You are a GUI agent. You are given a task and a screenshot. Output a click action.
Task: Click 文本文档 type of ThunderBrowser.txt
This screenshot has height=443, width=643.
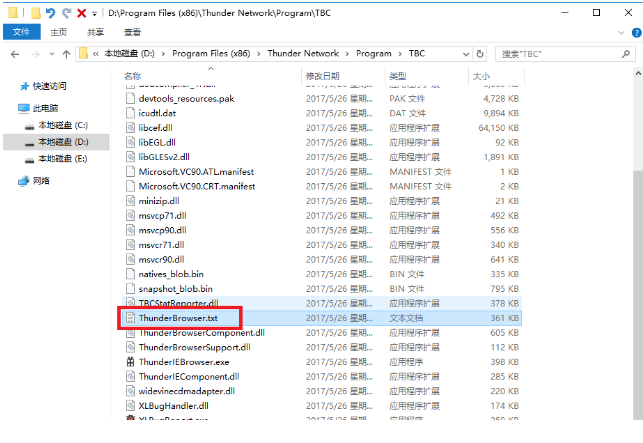[x=406, y=318]
